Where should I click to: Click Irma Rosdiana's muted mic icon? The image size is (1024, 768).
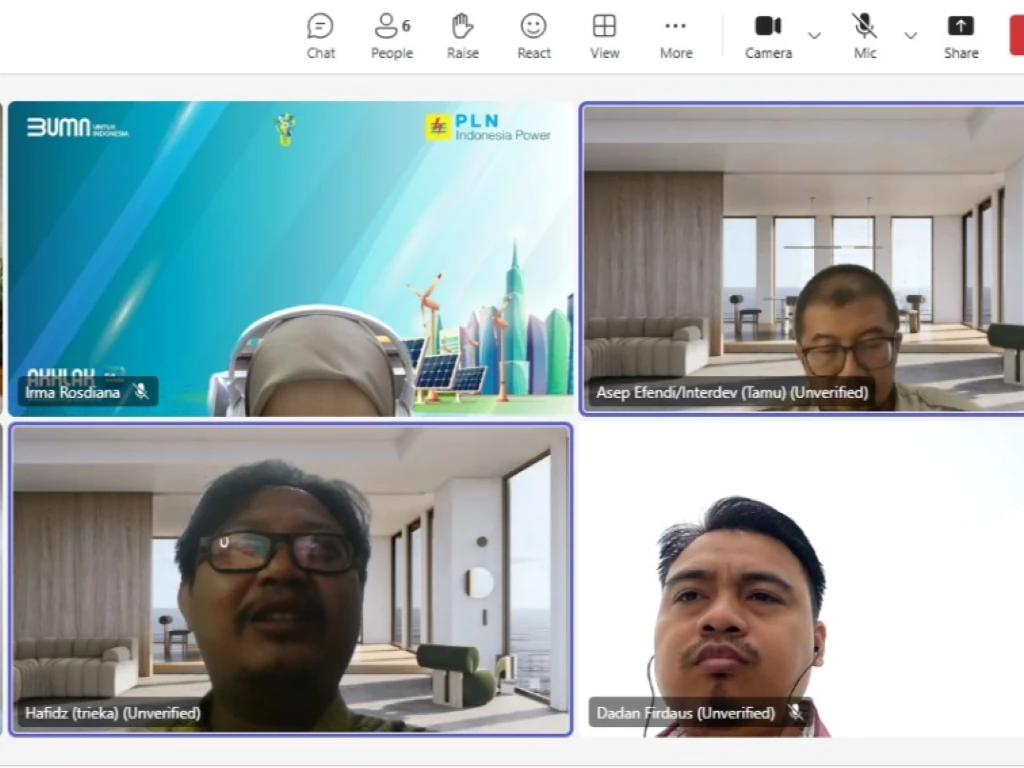pyautogui.click(x=141, y=392)
